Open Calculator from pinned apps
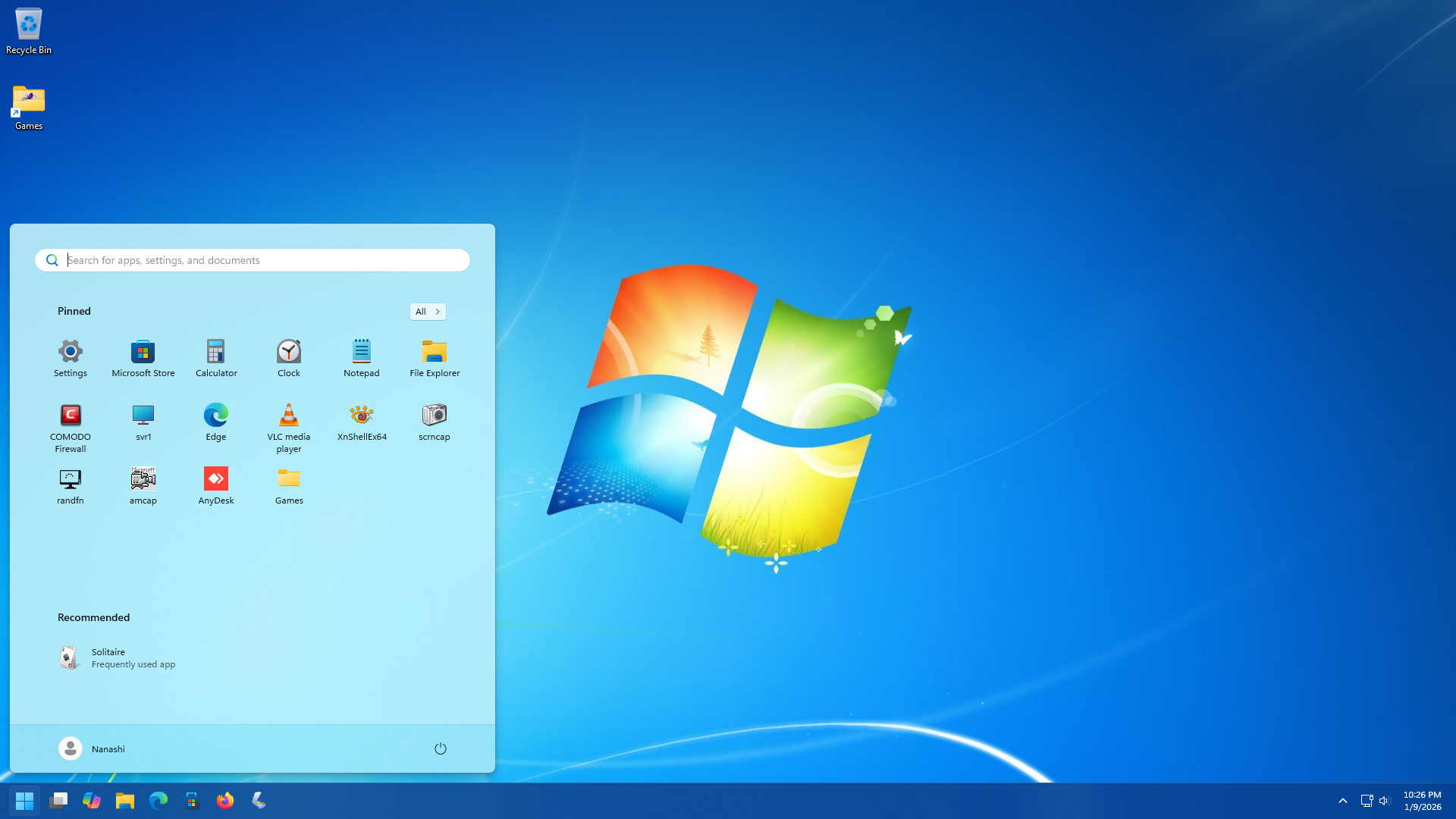 click(x=216, y=358)
